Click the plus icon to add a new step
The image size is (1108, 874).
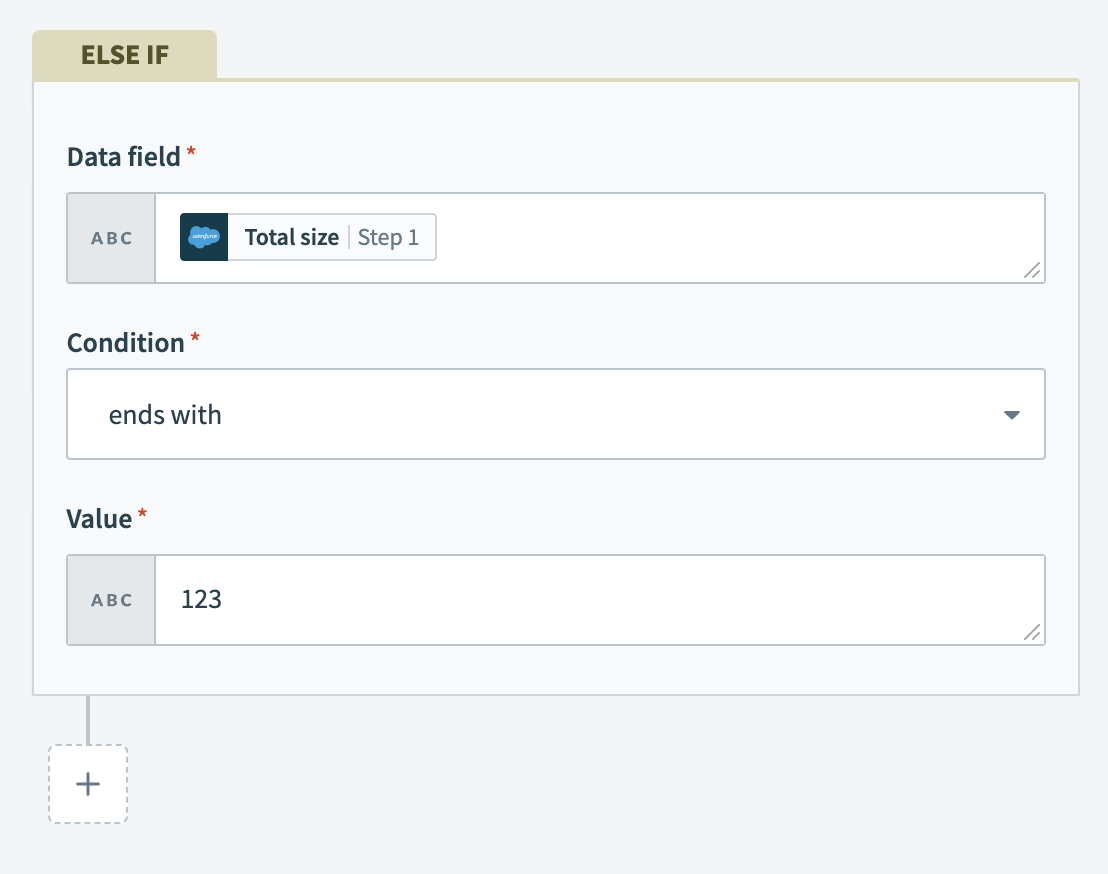[x=87, y=784]
